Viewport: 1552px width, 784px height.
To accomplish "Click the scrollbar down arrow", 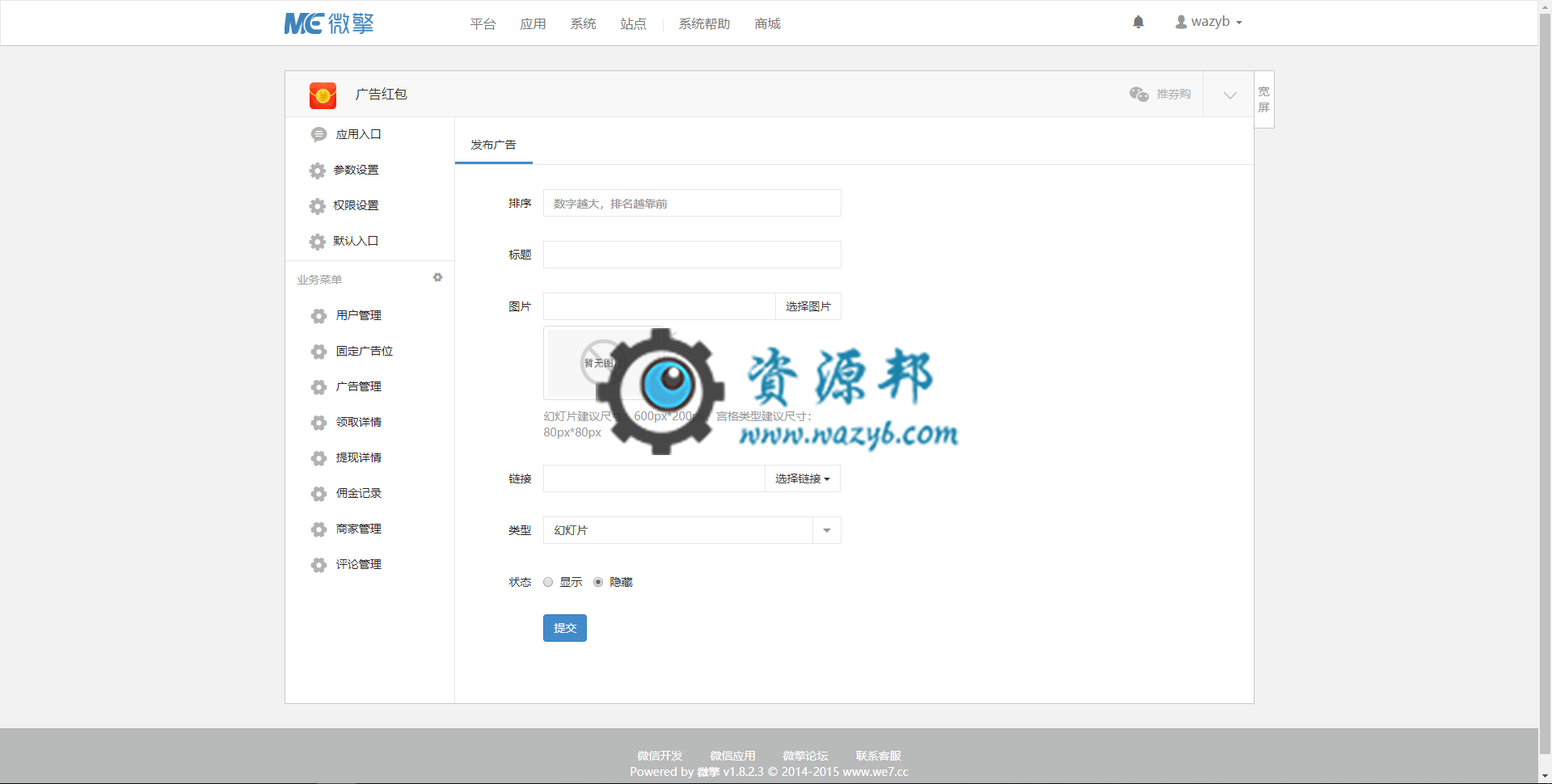I will [1545, 777].
